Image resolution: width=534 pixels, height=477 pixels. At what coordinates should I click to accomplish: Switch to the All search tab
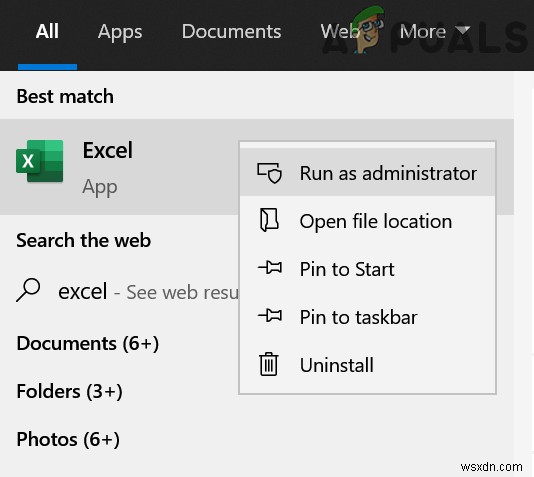pyautogui.click(x=47, y=31)
